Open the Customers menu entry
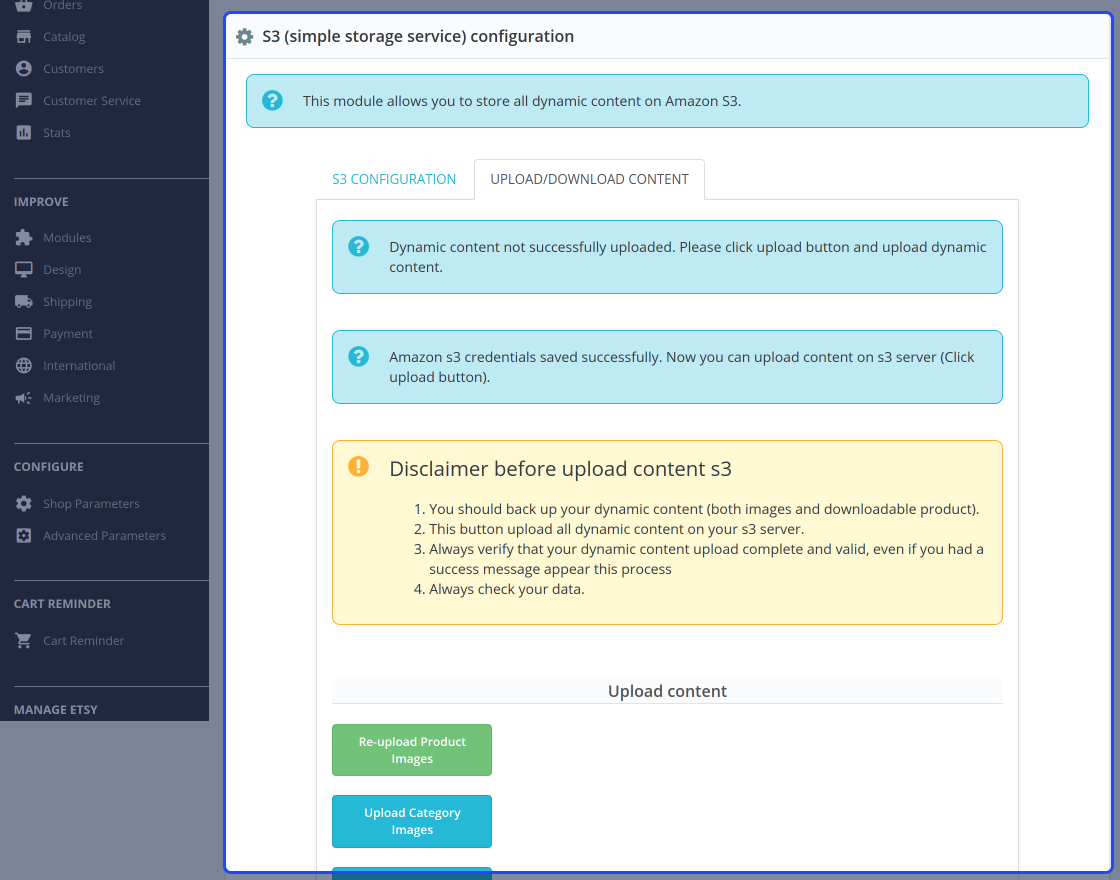Screen dimensions: 1120x880 pos(73,69)
